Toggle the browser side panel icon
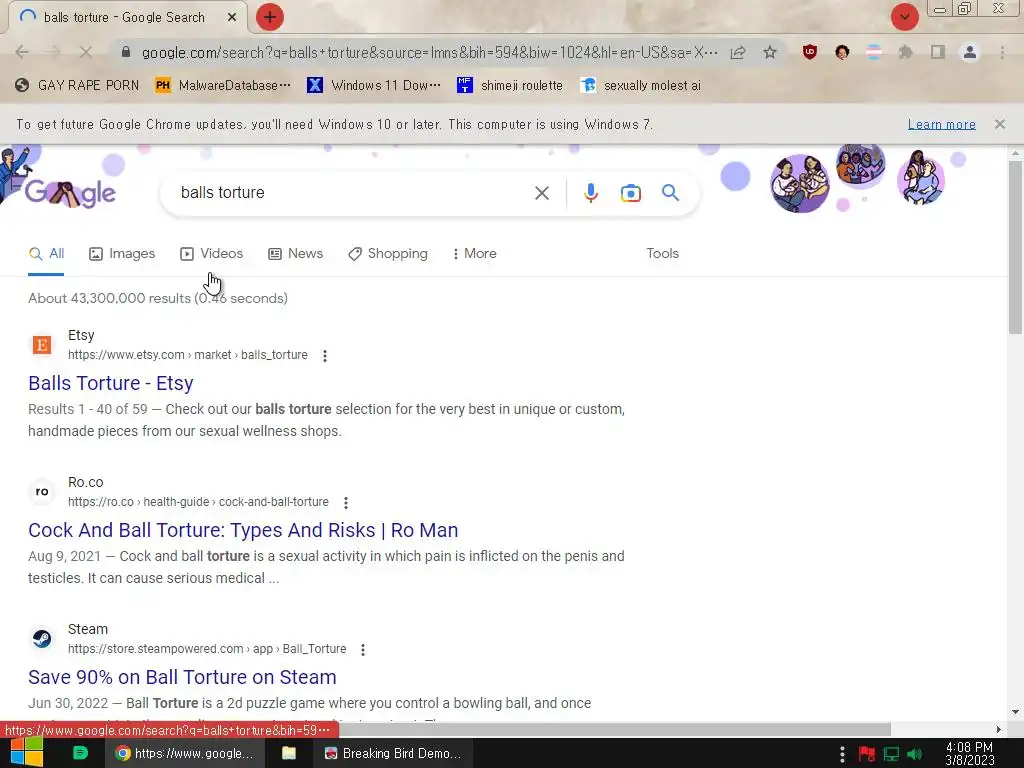 [937, 52]
